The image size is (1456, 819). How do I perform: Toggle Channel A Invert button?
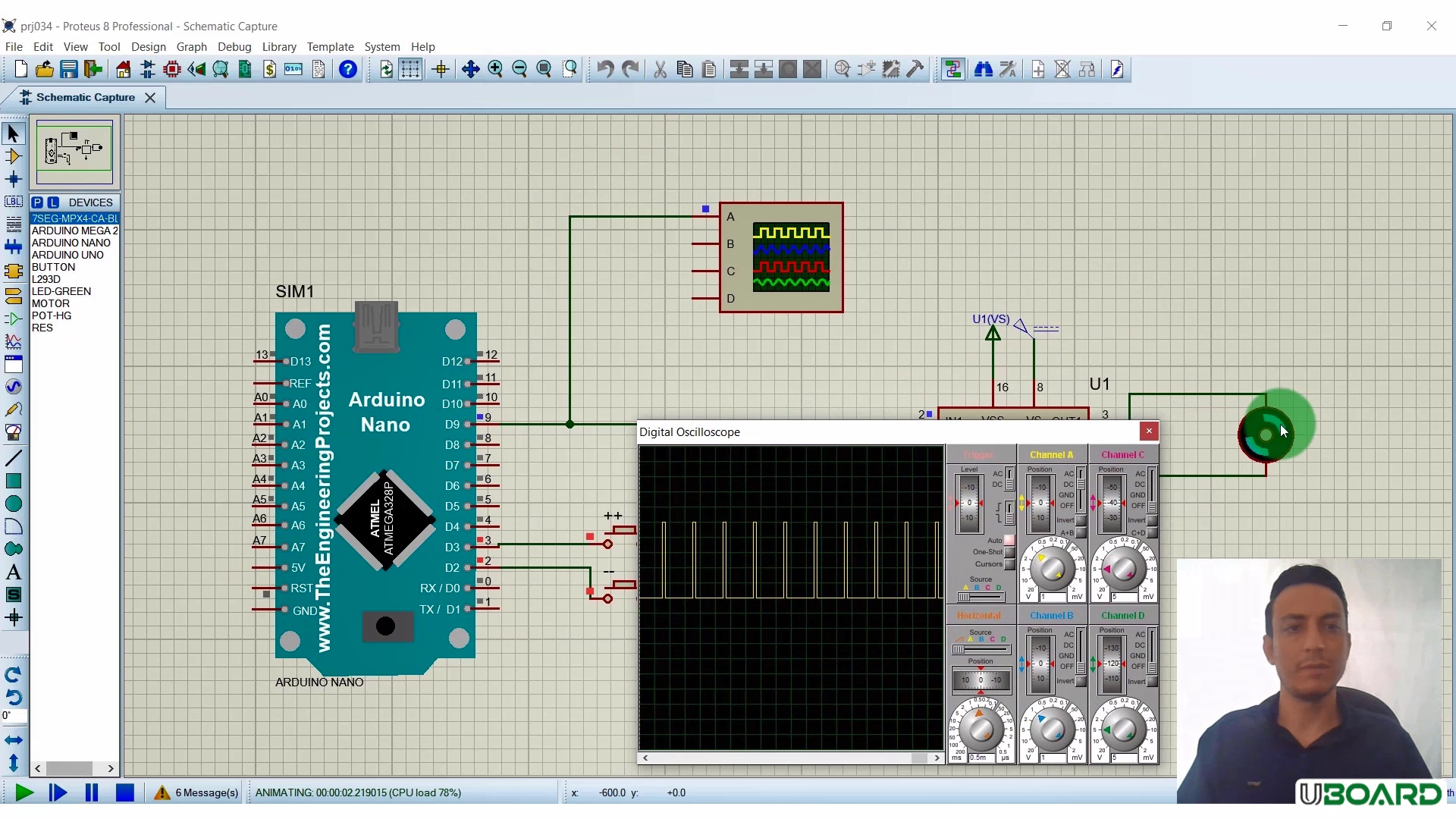pyautogui.click(x=1081, y=521)
